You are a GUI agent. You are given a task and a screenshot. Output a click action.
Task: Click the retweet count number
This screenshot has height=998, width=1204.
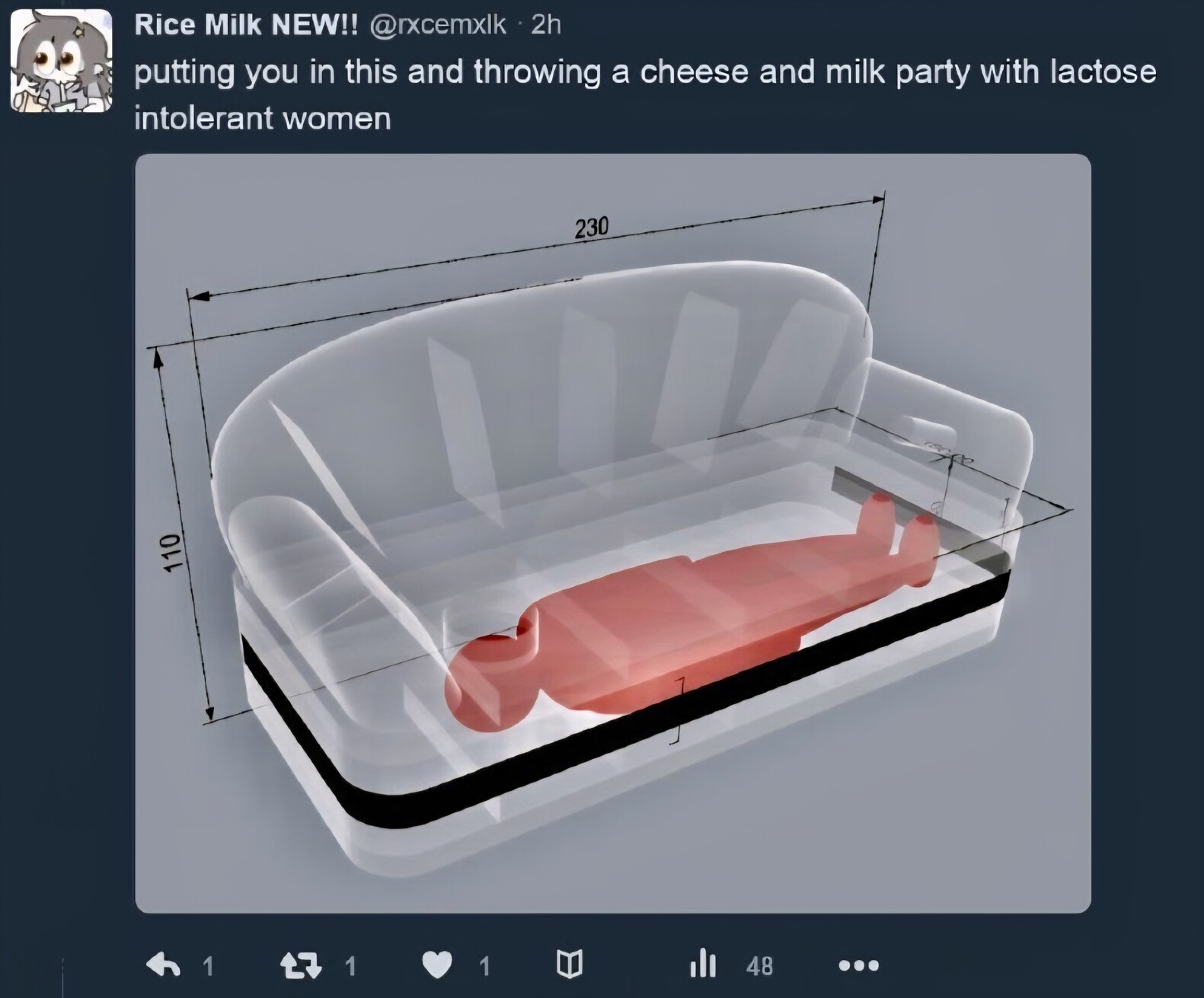(x=350, y=966)
